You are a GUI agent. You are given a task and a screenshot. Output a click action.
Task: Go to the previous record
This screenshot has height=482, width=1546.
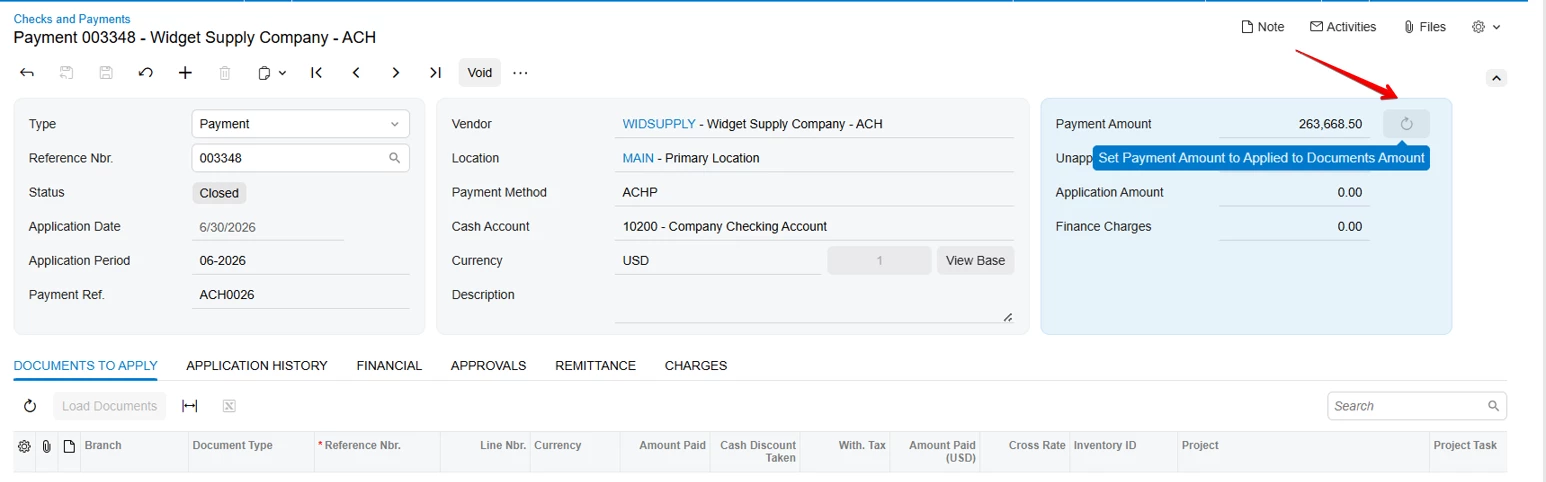[x=356, y=73]
